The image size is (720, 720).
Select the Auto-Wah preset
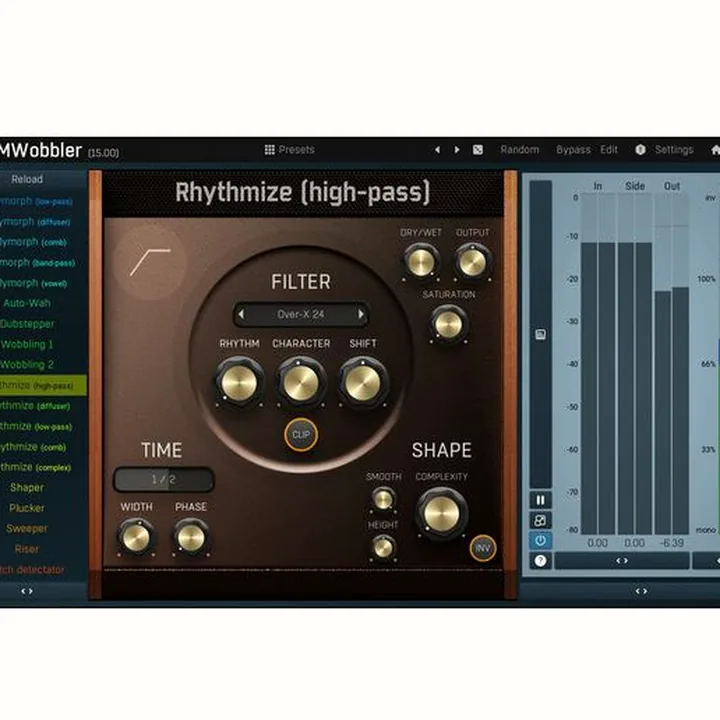pyautogui.click(x=27, y=303)
